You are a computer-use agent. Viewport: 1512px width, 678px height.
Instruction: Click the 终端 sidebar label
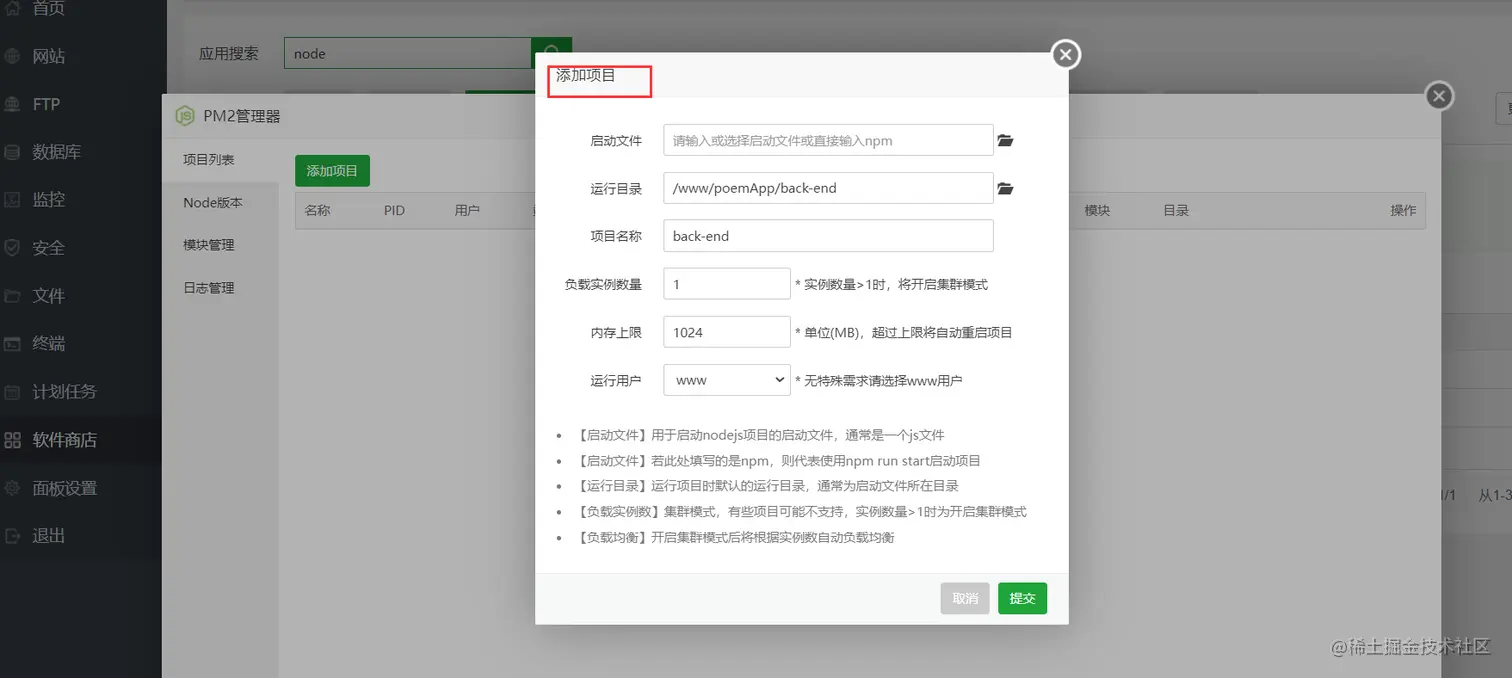point(49,344)
